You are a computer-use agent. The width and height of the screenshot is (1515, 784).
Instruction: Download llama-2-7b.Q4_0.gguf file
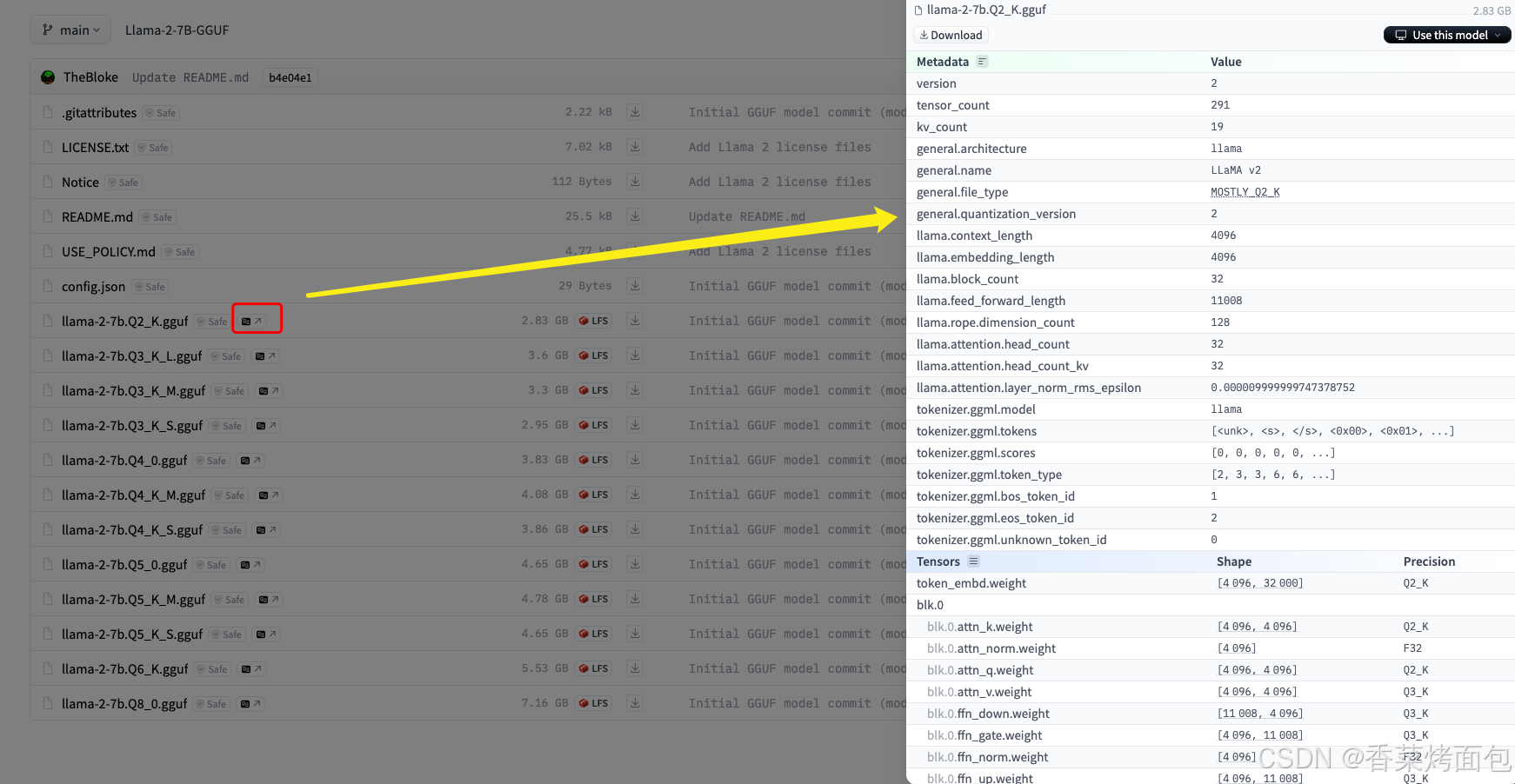click(x=636, y=460)
